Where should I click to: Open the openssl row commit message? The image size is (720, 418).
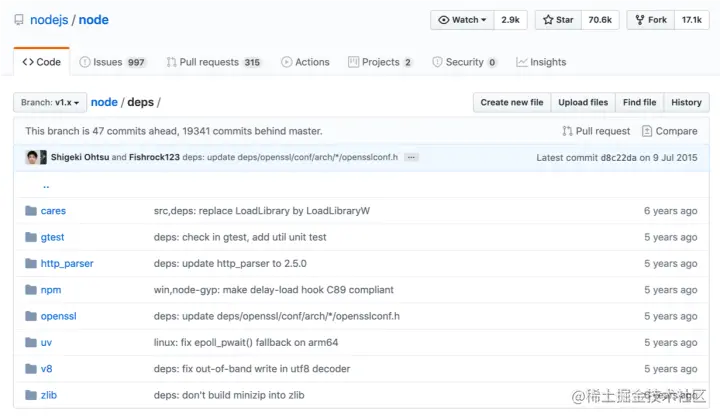[x=277, y=316]
